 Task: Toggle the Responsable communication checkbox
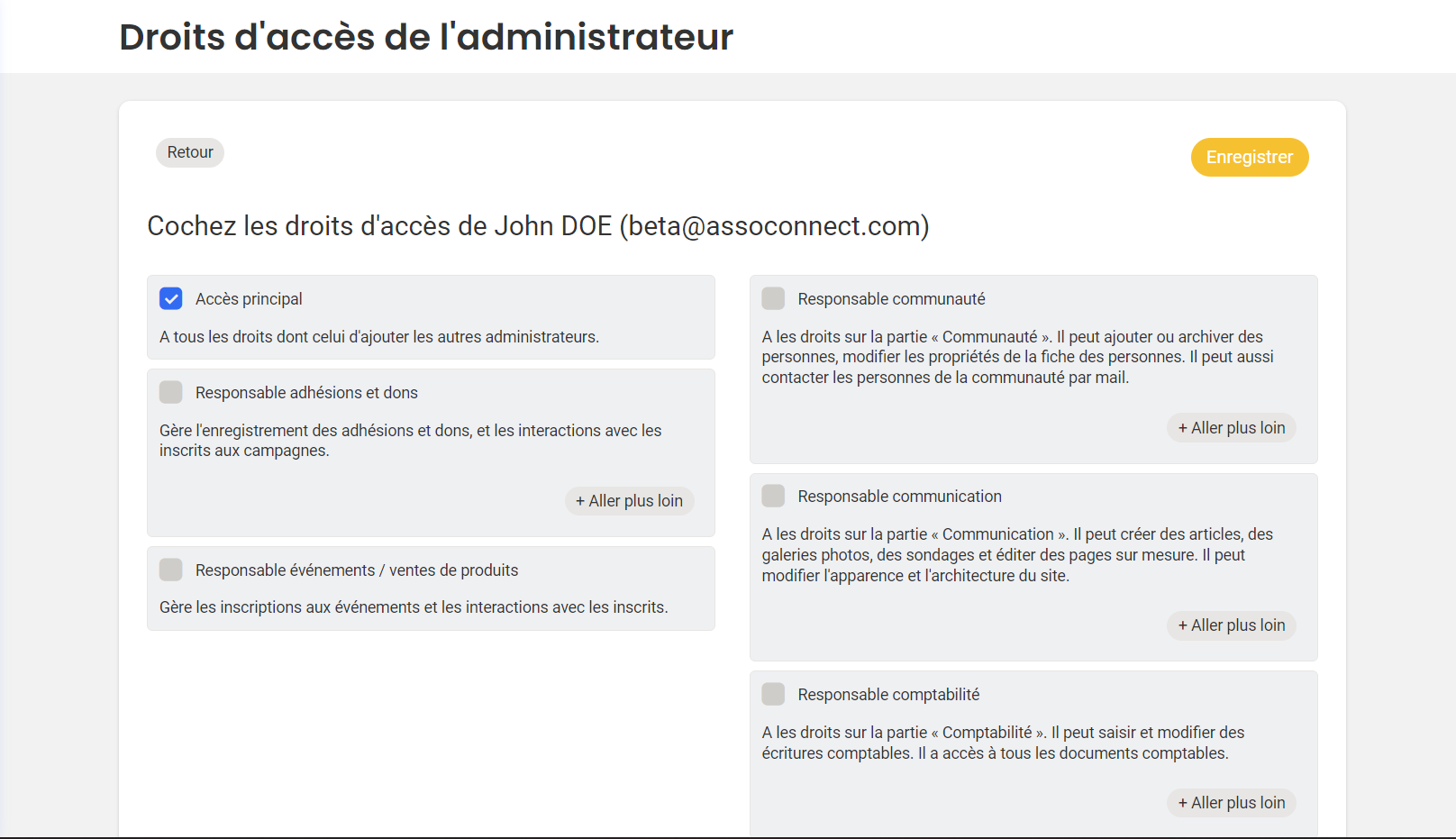(x=773, y=496)
